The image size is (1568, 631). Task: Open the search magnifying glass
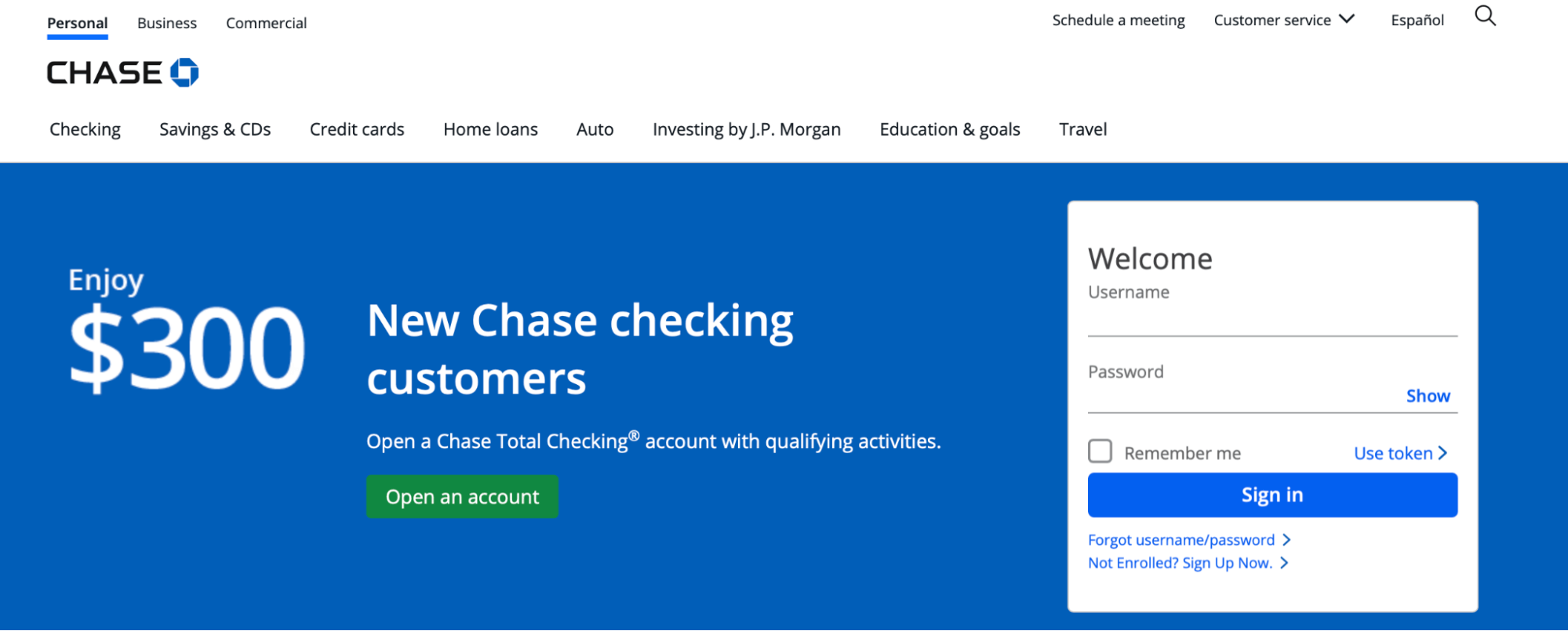[x=1485, y=16]
